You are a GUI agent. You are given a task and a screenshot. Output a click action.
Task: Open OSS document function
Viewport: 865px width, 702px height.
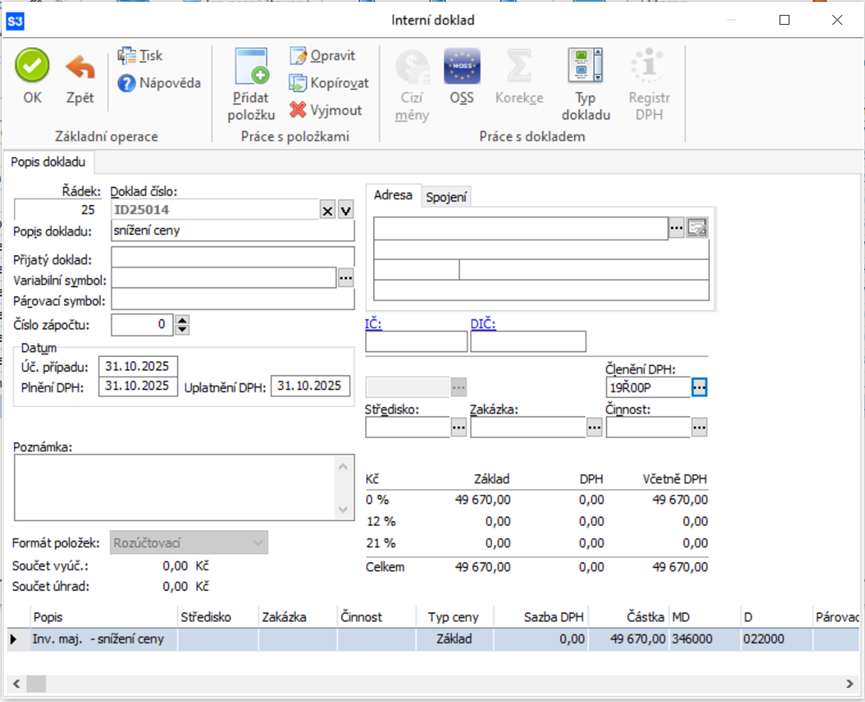[x=461, y=68]
